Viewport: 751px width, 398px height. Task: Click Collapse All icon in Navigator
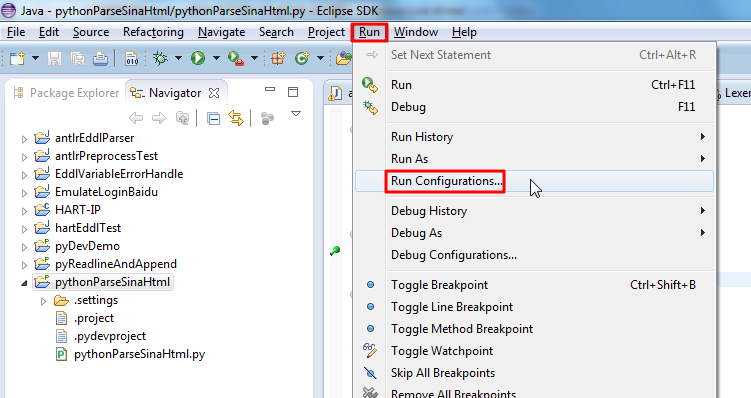tap(213, 118)
